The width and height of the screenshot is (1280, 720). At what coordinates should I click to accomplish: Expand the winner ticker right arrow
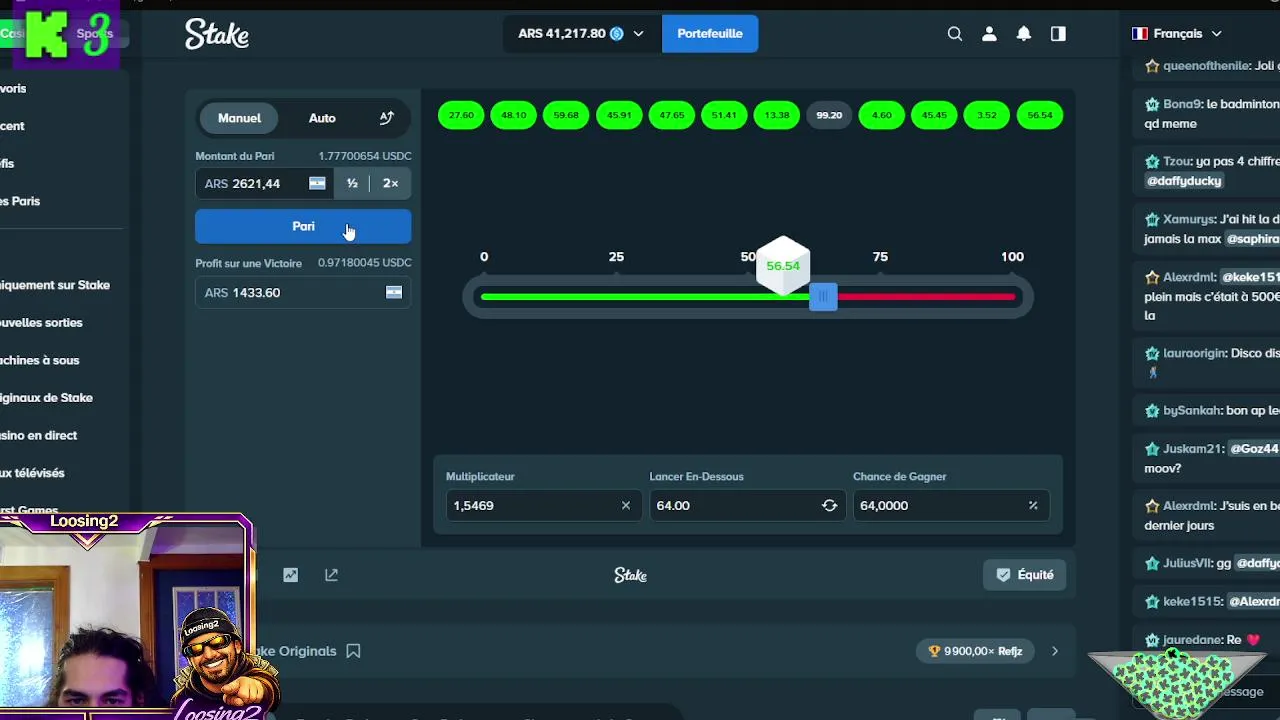coord(1054,651)
